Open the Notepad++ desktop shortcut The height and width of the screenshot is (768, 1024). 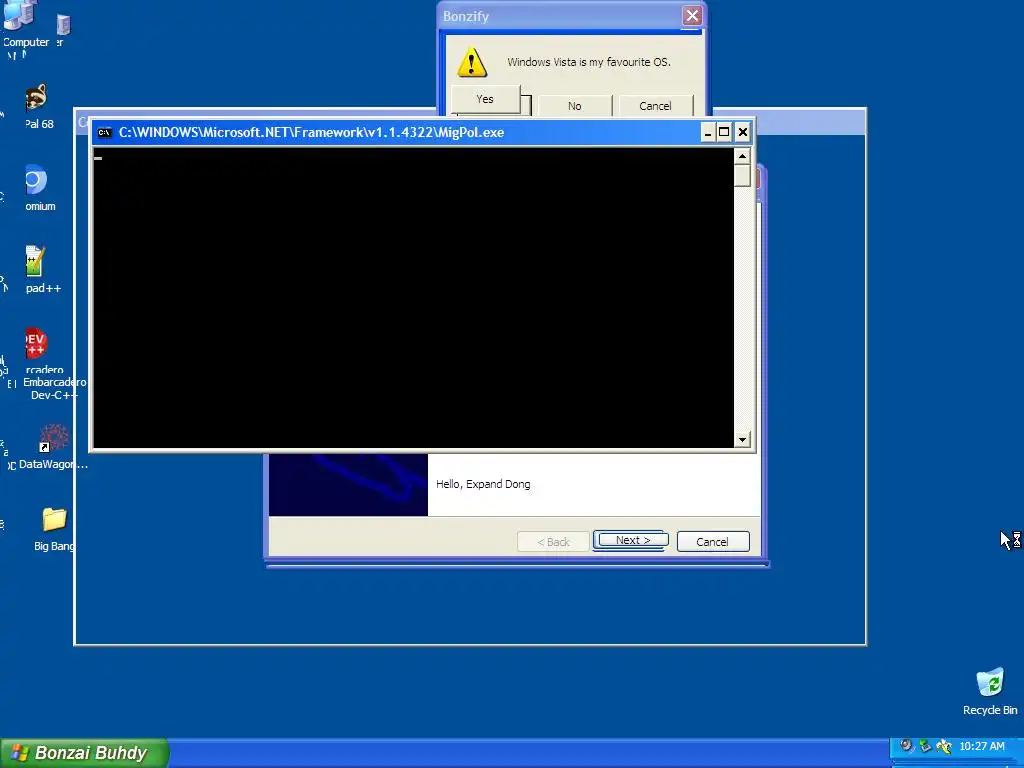39,269
